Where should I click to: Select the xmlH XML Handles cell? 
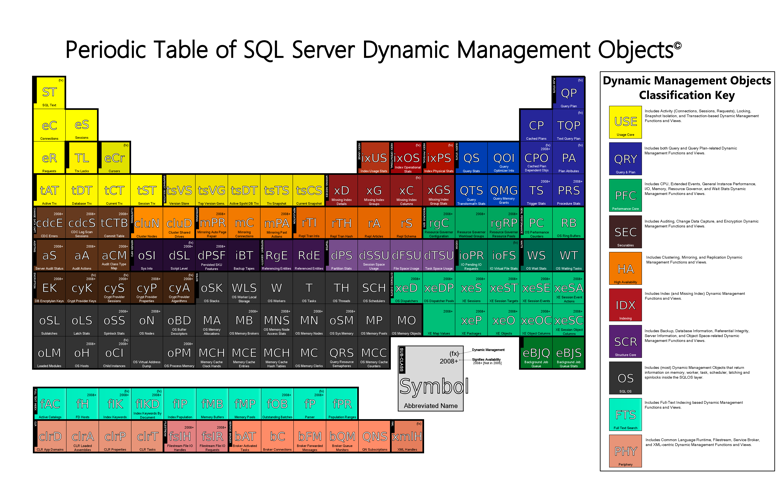(407, 436)
